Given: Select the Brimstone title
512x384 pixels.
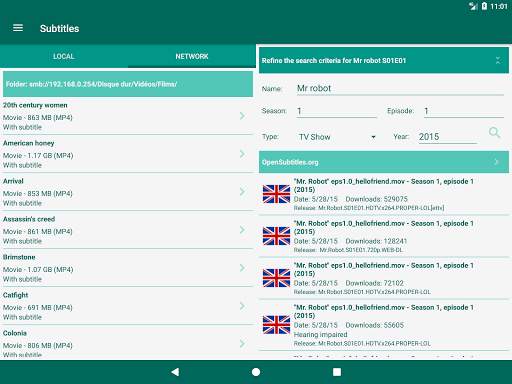Looking at the screenshot, I should click(19, 257).
